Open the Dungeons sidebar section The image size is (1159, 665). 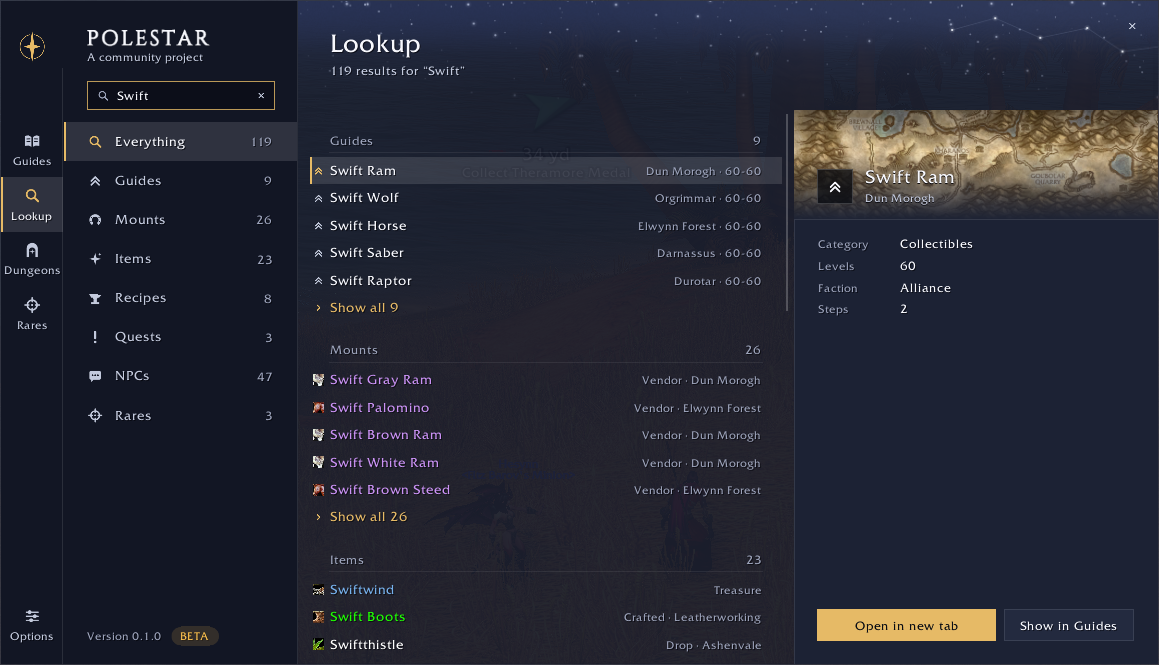pyautogui.click(x=32, y=259)
